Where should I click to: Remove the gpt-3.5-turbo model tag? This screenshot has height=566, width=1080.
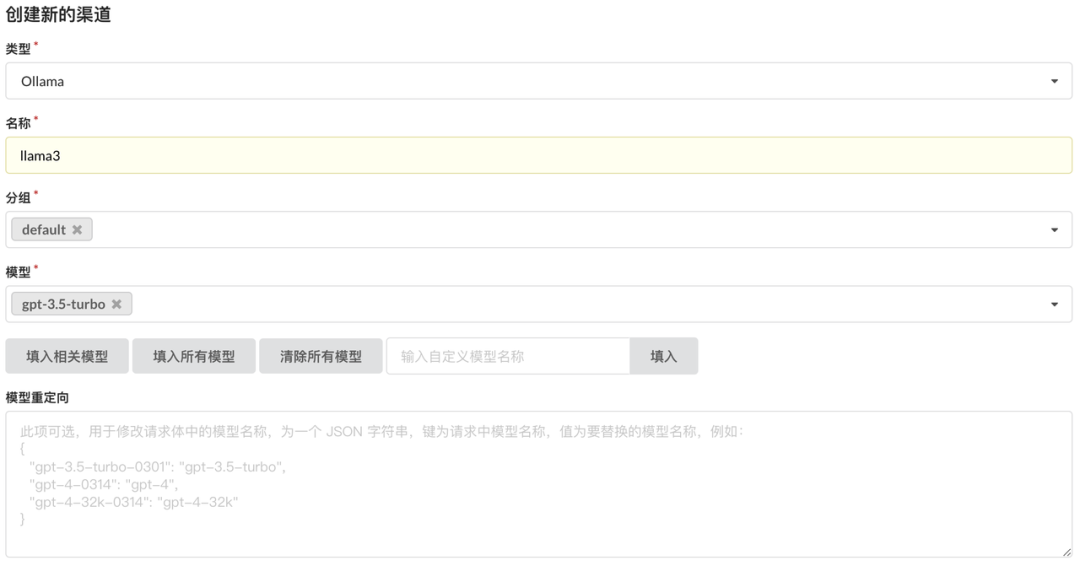[117, 304]
